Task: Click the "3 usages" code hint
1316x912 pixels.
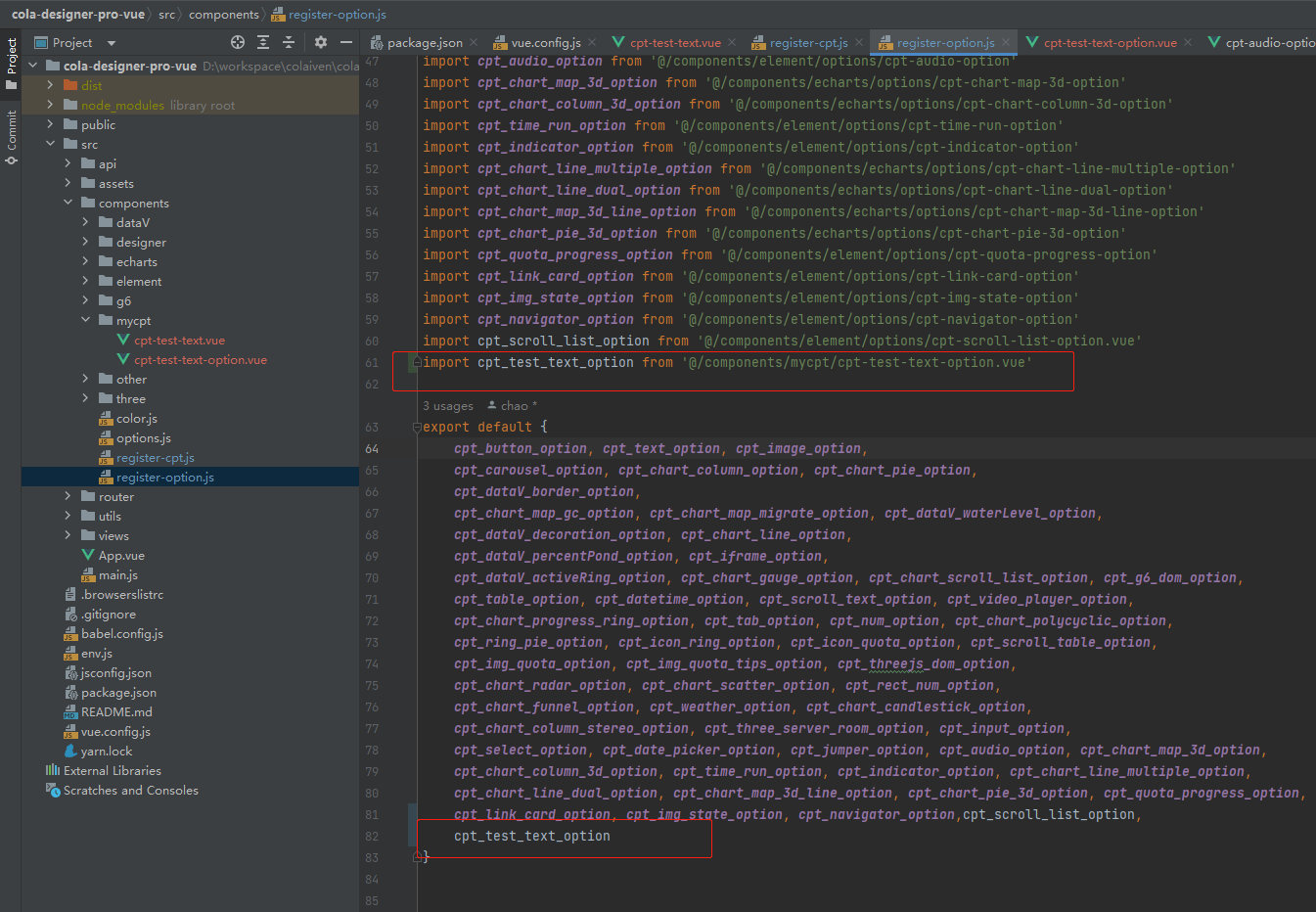Action: [x=447, y=405]
